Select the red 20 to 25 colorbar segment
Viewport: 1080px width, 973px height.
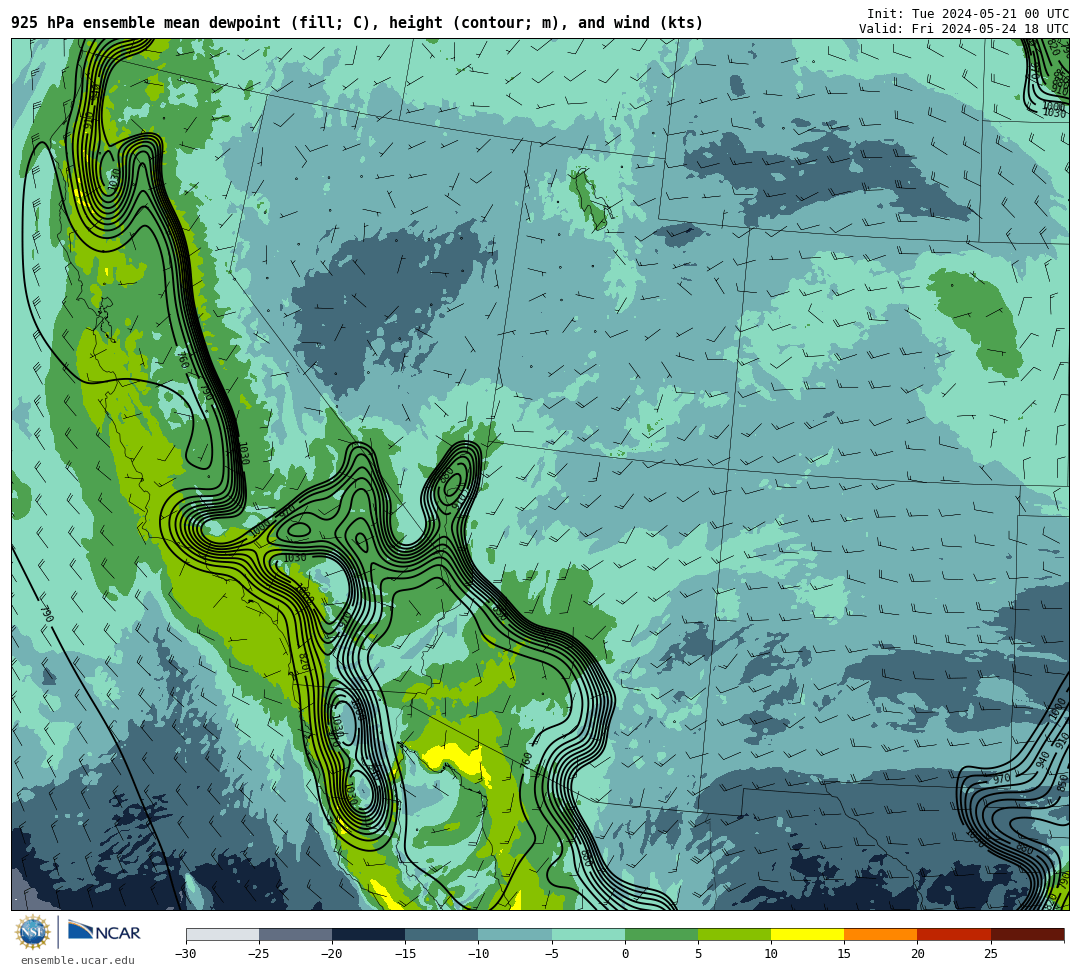954,934
